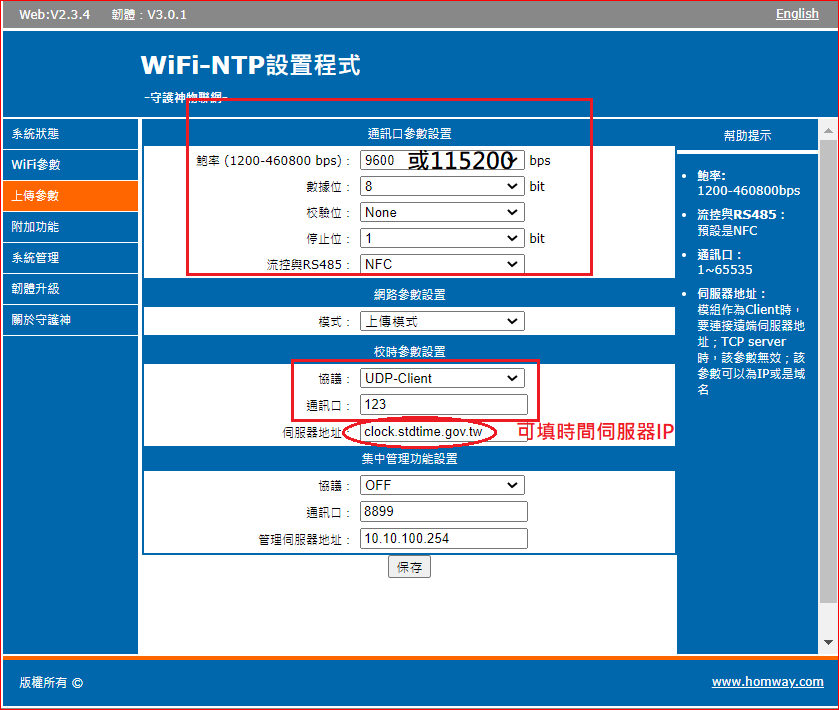Open the 校驗位 parity dropdown showing None
This screenshot has width=839, height=710.
click(x=442, y=212)
